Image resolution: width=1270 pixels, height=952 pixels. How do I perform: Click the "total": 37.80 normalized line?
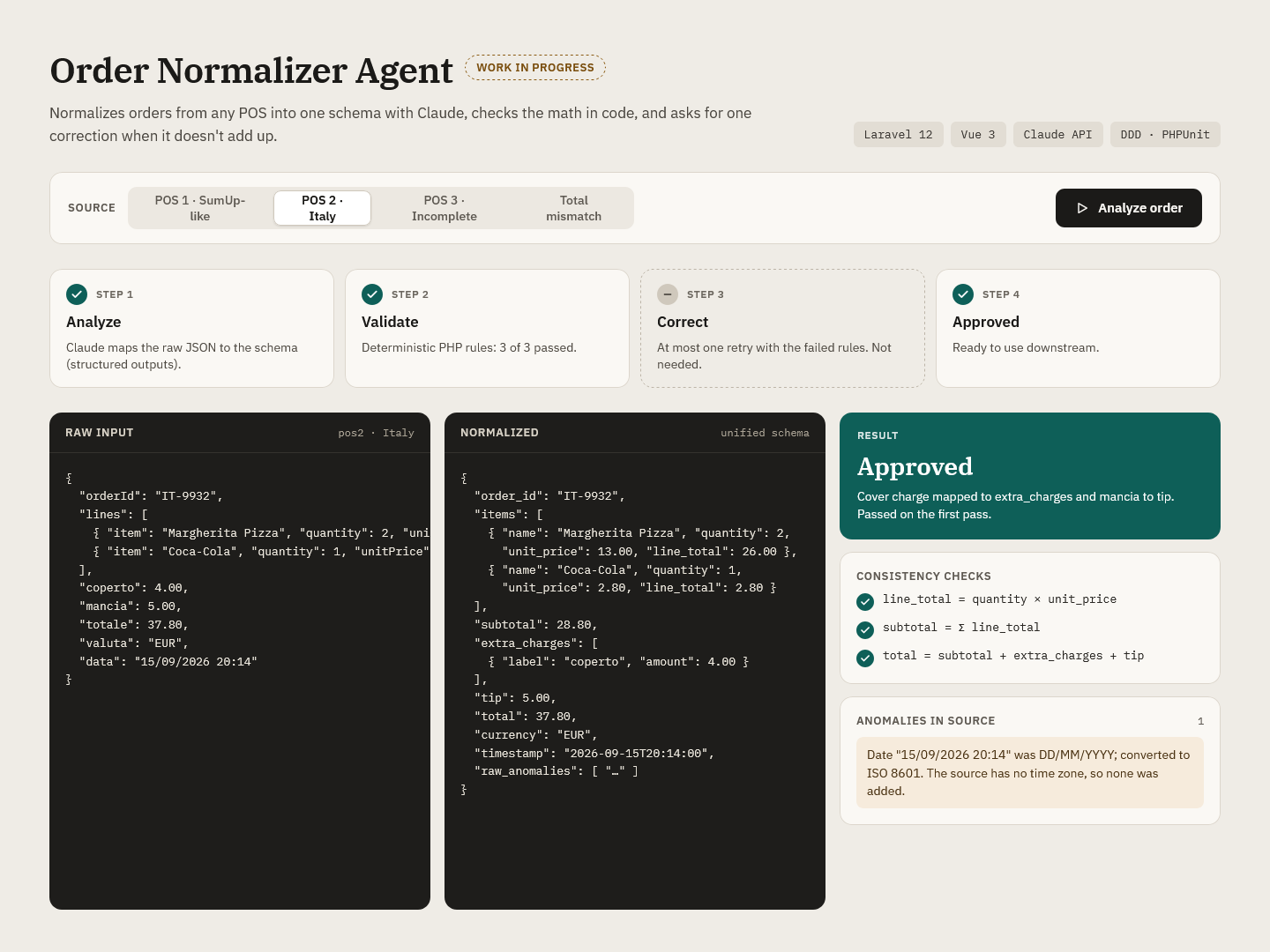pos(526,717)
